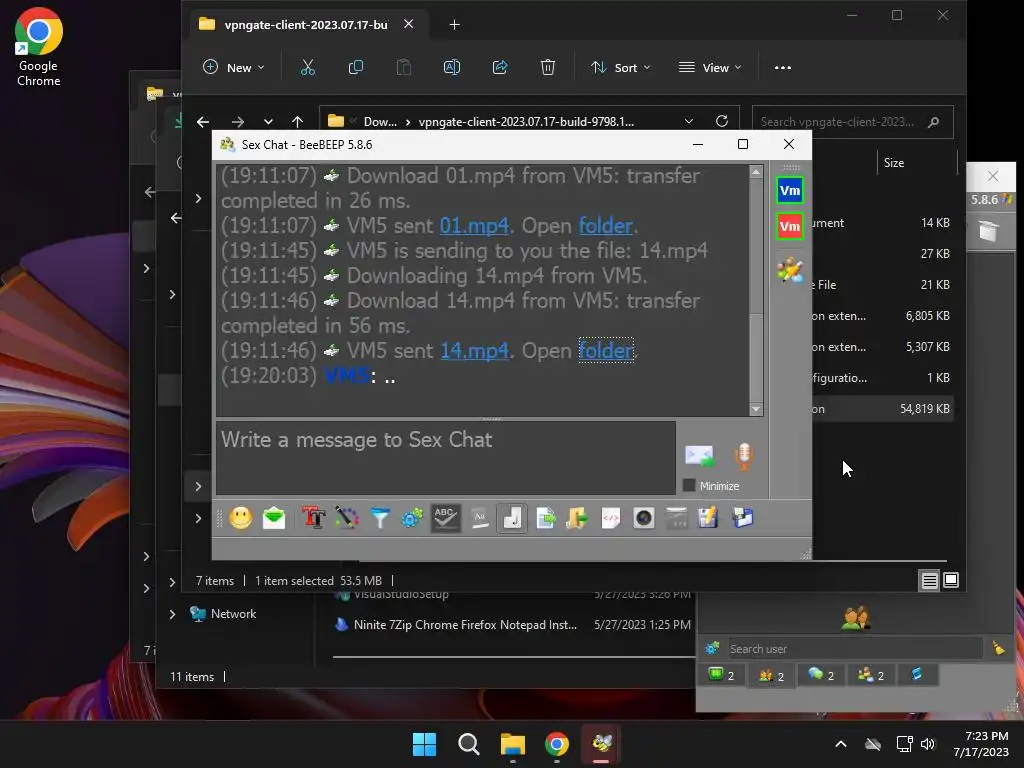Click chat scrollbar up arrow
1024x768 pixels.
click(756, 172)
